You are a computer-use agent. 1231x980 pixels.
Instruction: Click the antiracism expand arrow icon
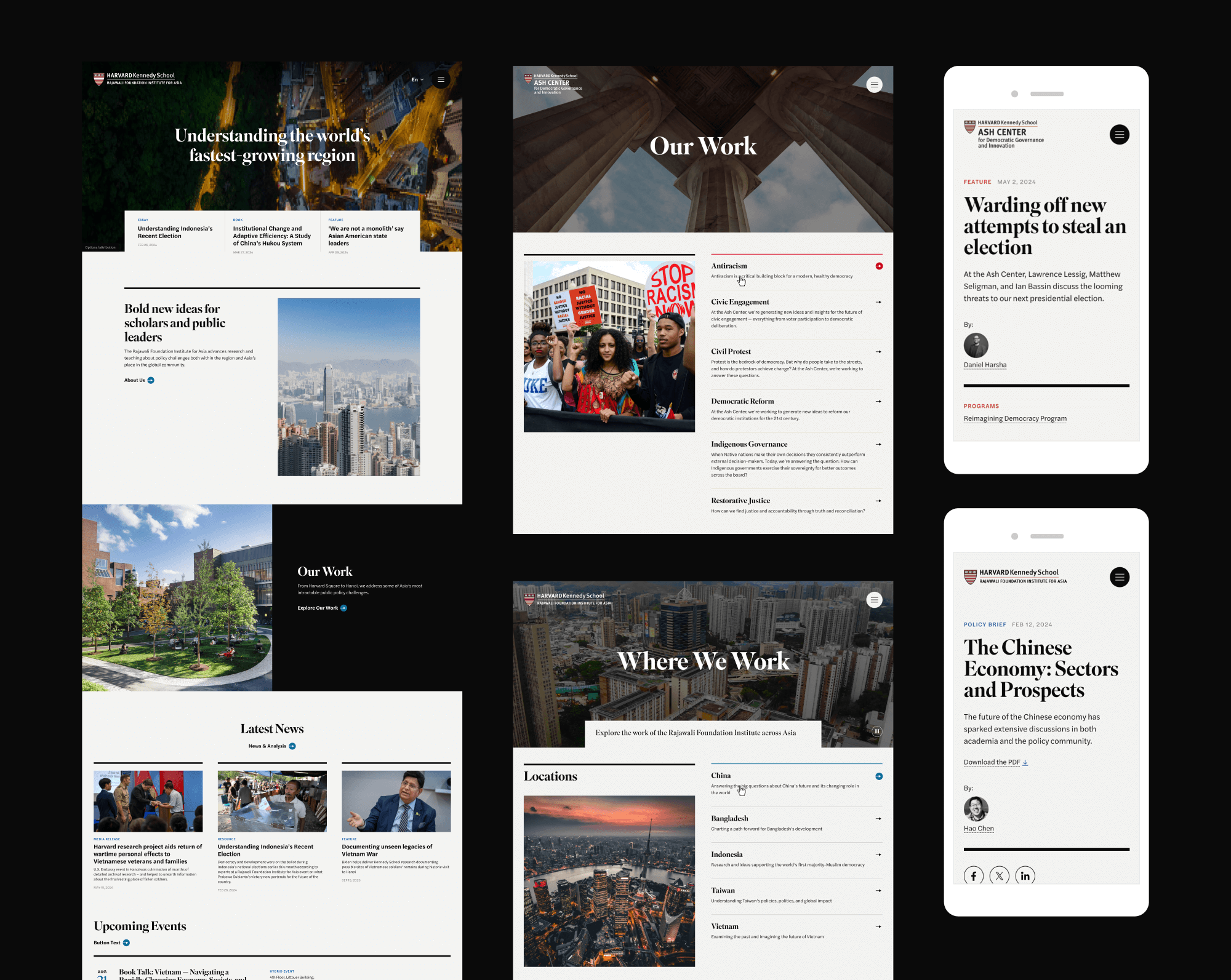(x=879, y=265)
